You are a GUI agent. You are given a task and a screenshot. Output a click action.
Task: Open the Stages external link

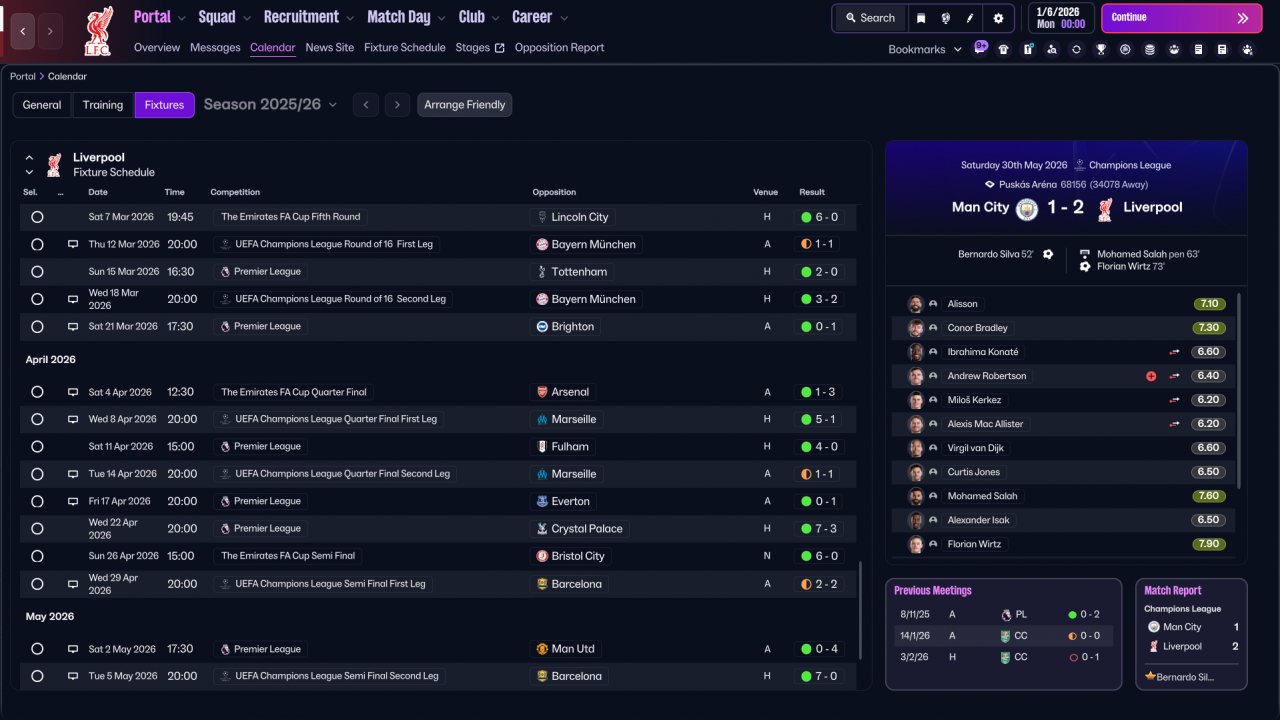pos(480,48)
